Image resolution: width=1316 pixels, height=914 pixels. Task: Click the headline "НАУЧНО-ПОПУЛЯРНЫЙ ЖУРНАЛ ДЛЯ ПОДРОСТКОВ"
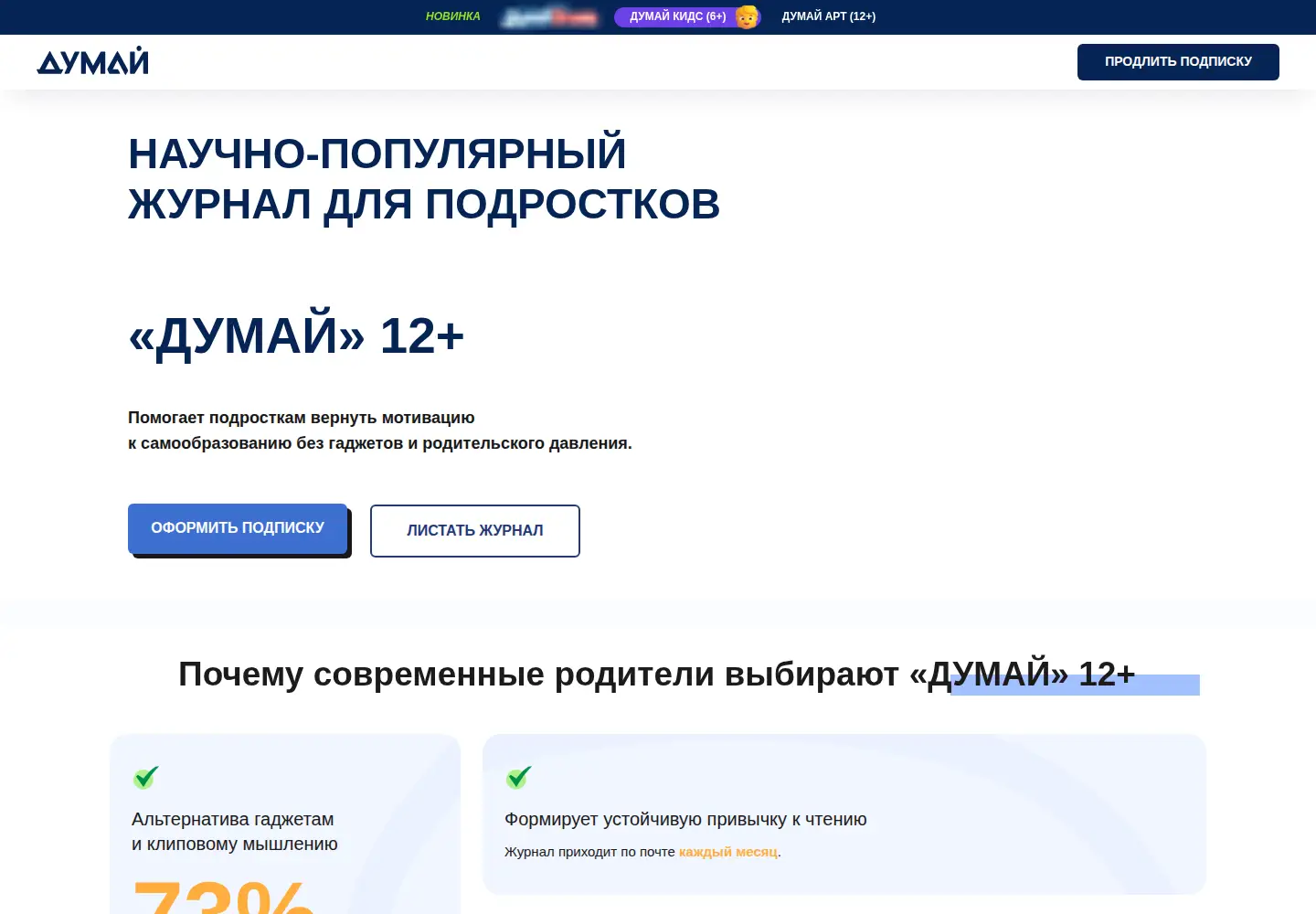click(424, 178)
